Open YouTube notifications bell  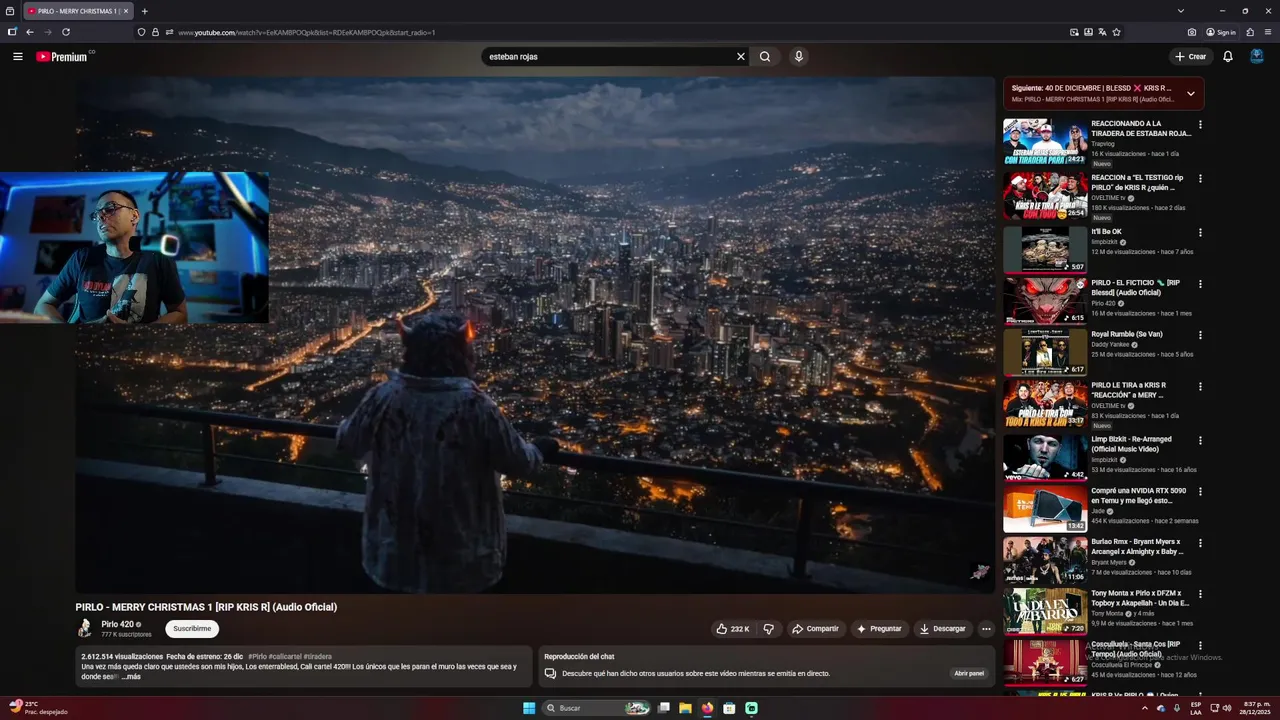click(x=1228, y=57)
